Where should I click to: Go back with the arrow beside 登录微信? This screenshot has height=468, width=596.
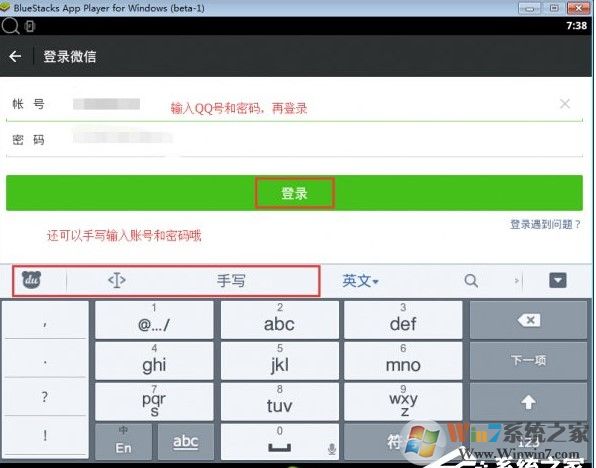coord(15,57)
